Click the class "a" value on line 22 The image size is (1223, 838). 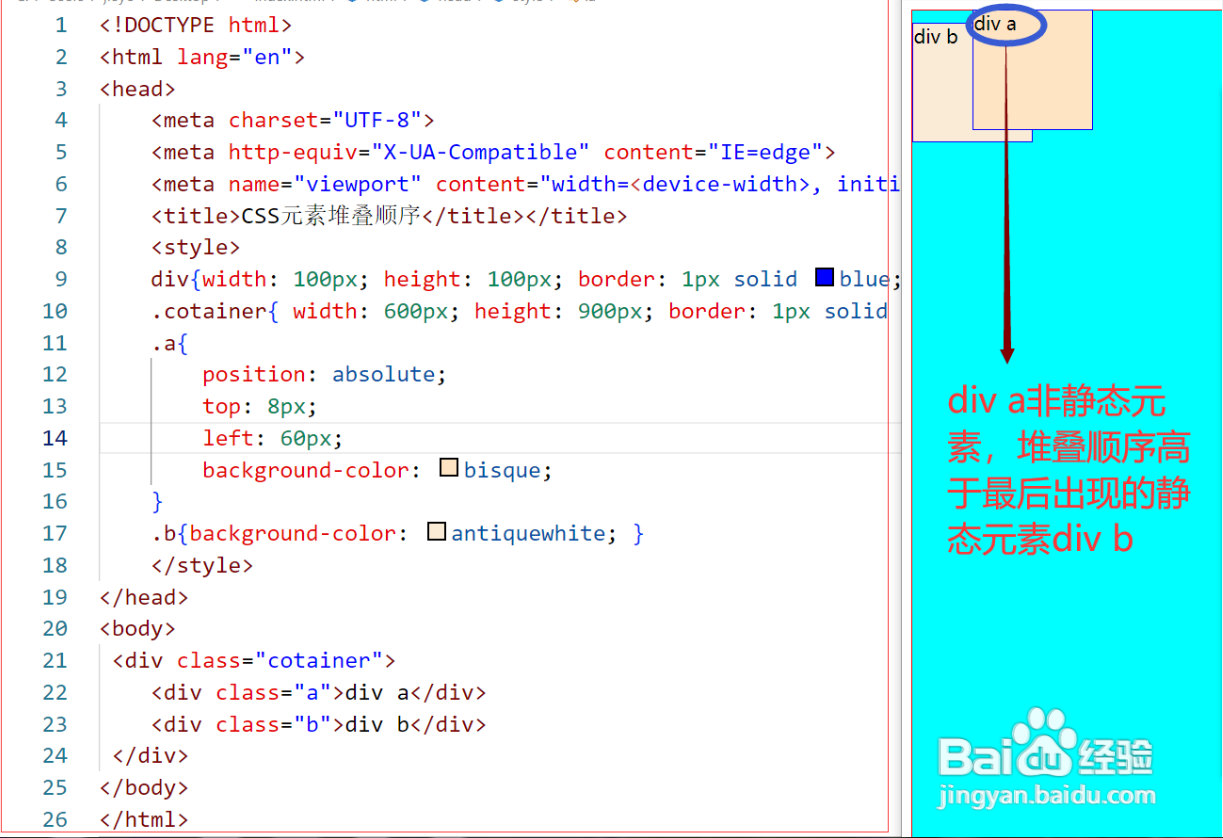pos(312,693)
